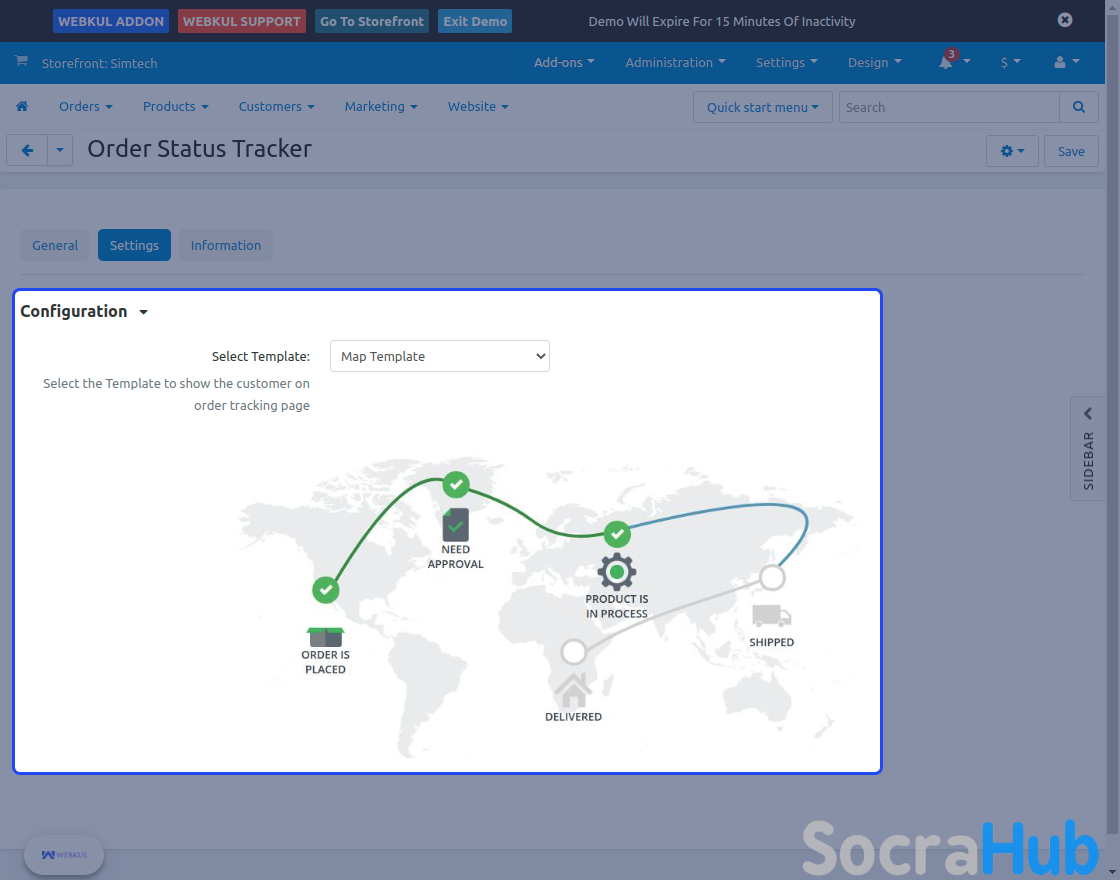Click the WEBKUL ADDON button
The width and height of the screenshot is (1120, 880).
tap(111, 21)
